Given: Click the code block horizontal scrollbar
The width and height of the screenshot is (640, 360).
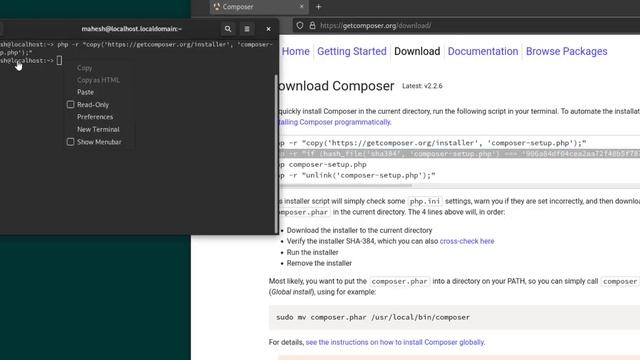Looking at the screenshot, I should pos(345,185).
